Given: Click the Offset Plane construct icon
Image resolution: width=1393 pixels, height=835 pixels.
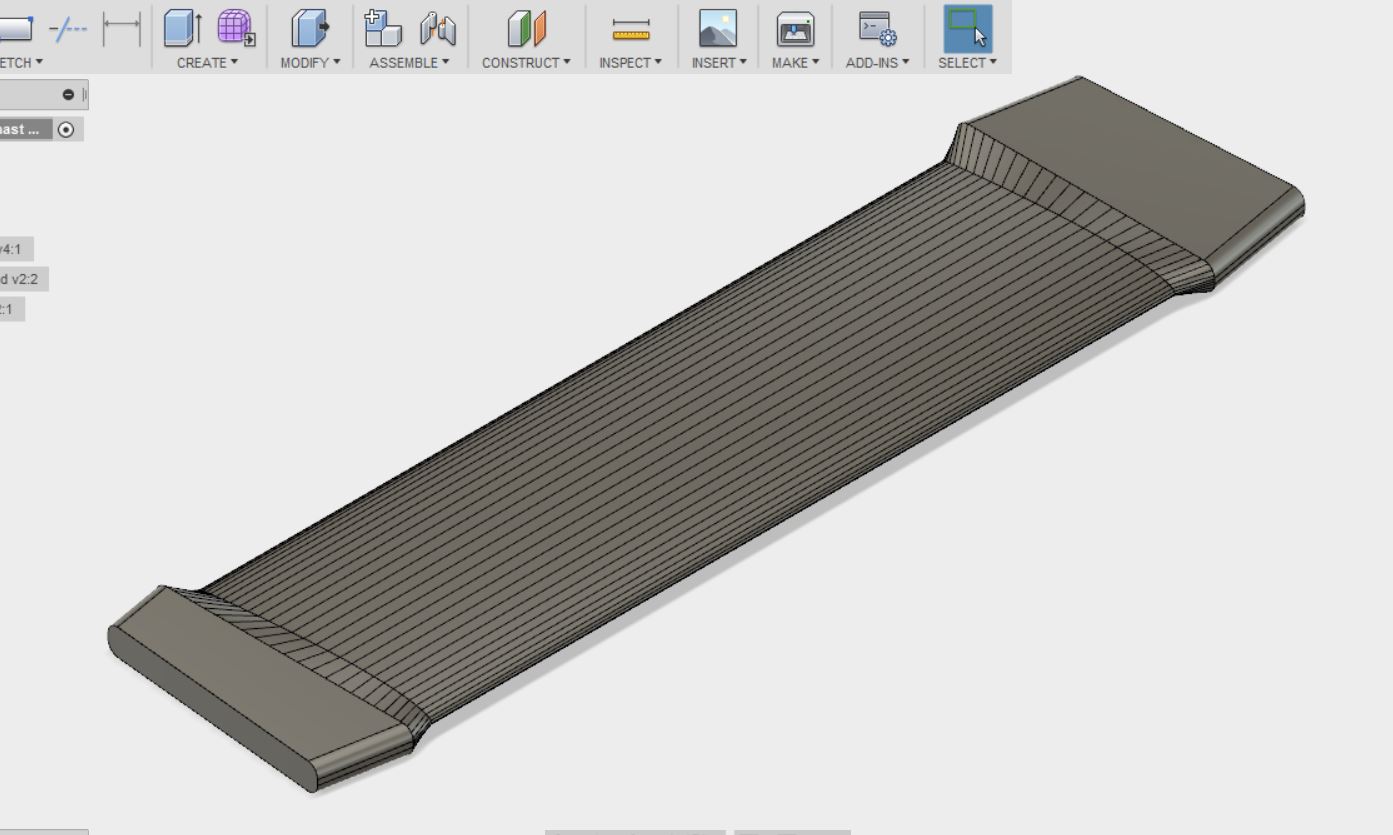Looking at the screenshot, I should pyautogui.click(x=526, y=29).
